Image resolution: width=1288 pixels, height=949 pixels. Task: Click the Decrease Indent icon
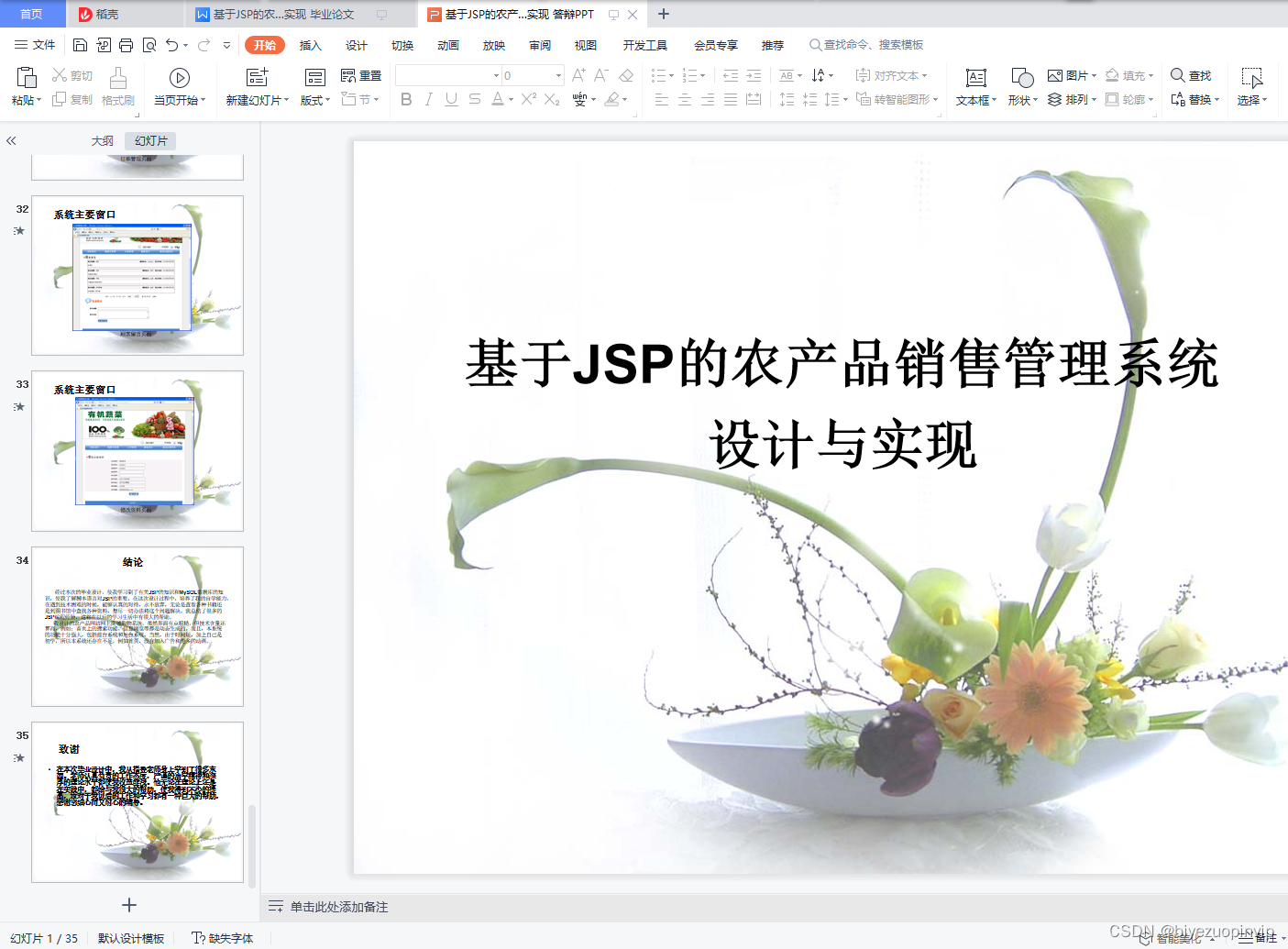pyautogui.click(x=731, y=75)
